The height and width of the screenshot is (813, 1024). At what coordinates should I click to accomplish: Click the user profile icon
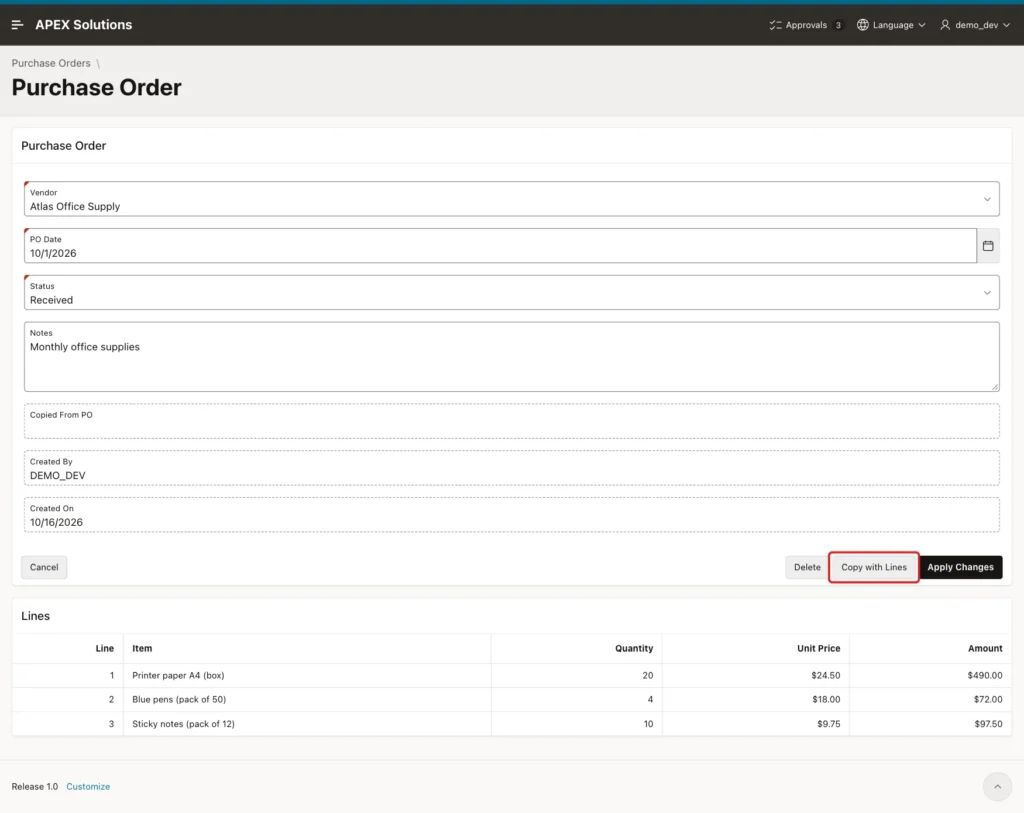[x=945, y=25]
